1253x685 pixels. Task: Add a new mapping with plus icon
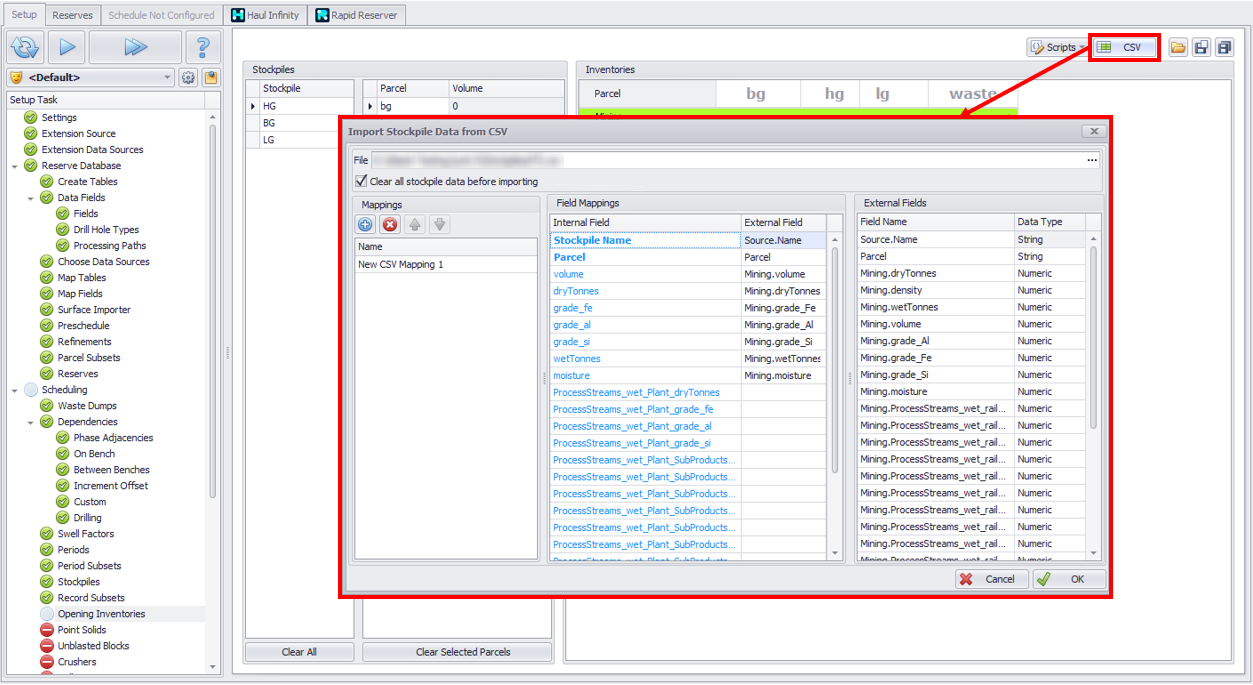pos(365,225)
